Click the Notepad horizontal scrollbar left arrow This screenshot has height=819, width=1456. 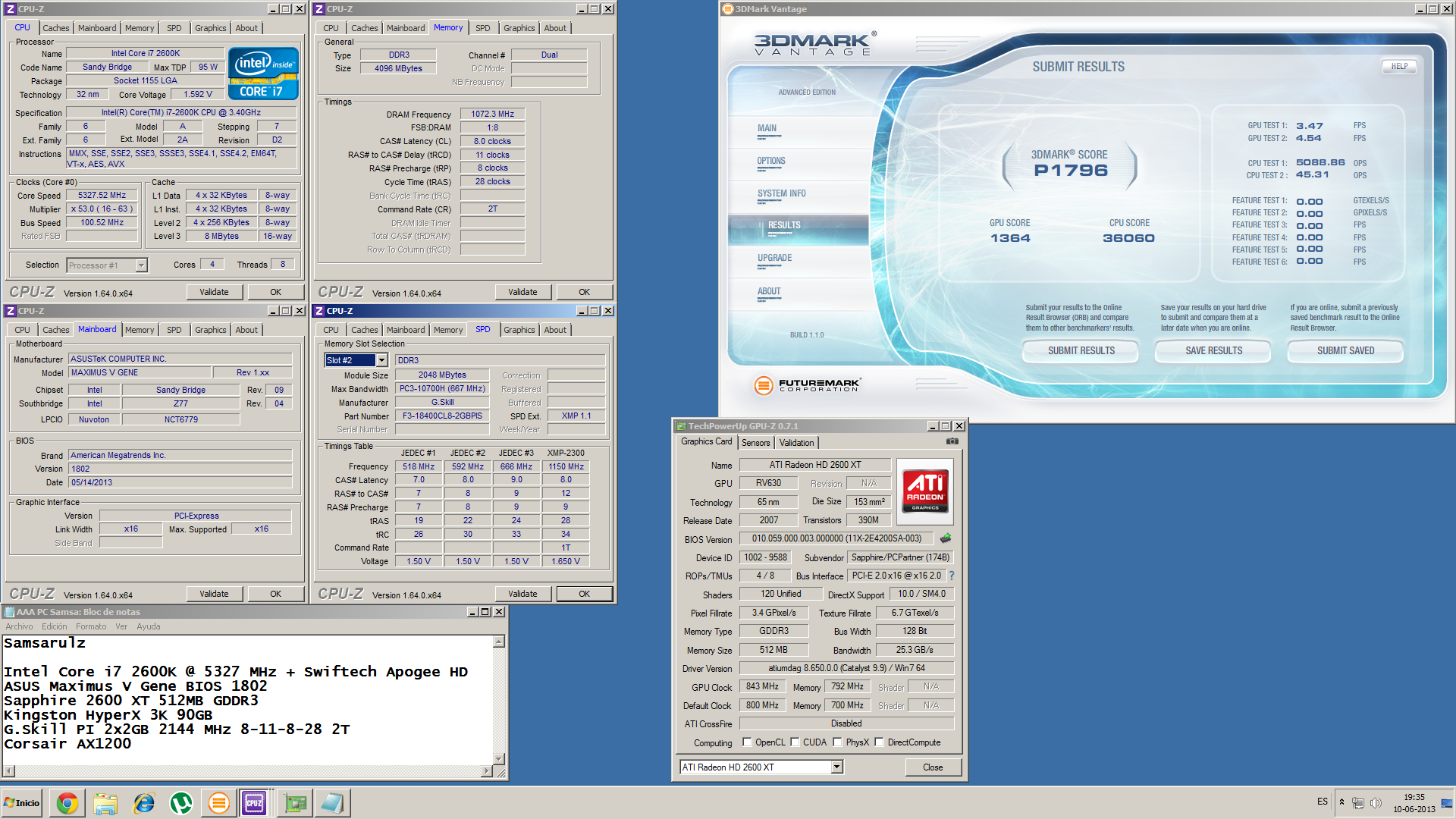[8, 771]
